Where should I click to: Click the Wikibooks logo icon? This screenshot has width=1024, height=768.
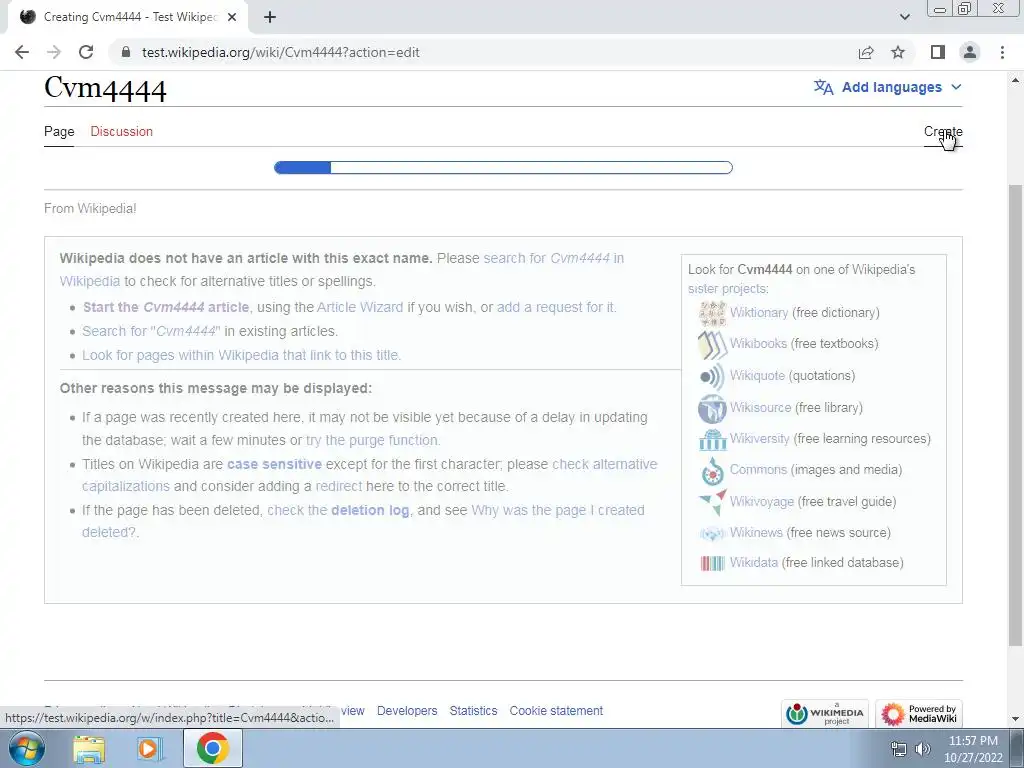click(x=712, y=344)
